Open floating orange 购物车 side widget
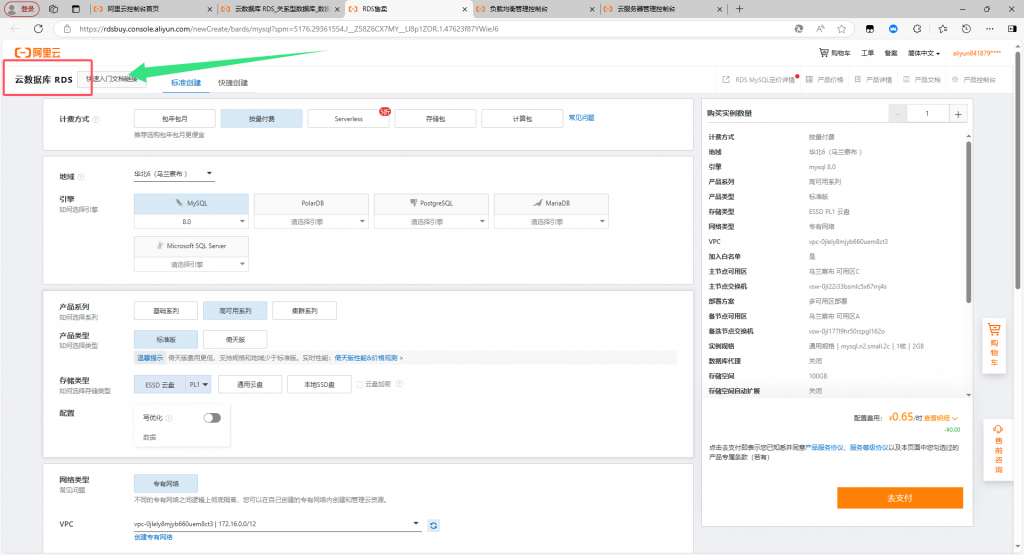This screenshot has width=1024, height=555. (x=995, y=344)
